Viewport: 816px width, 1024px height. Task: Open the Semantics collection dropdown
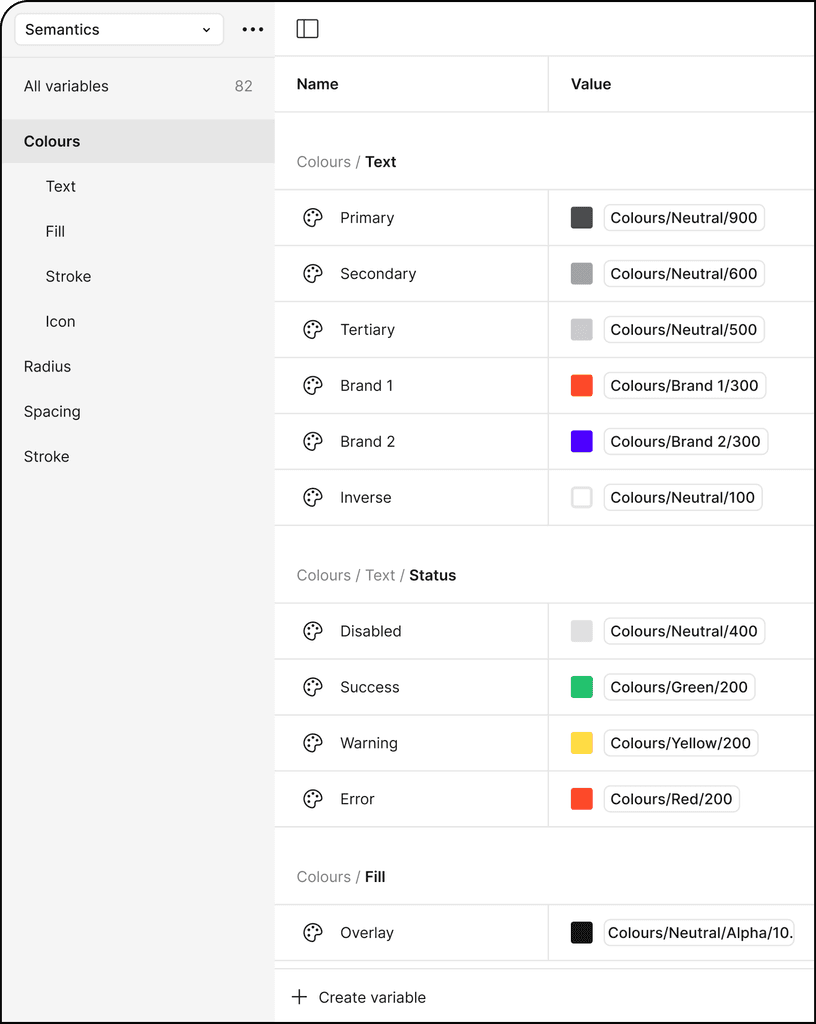(x=118, y=29)
